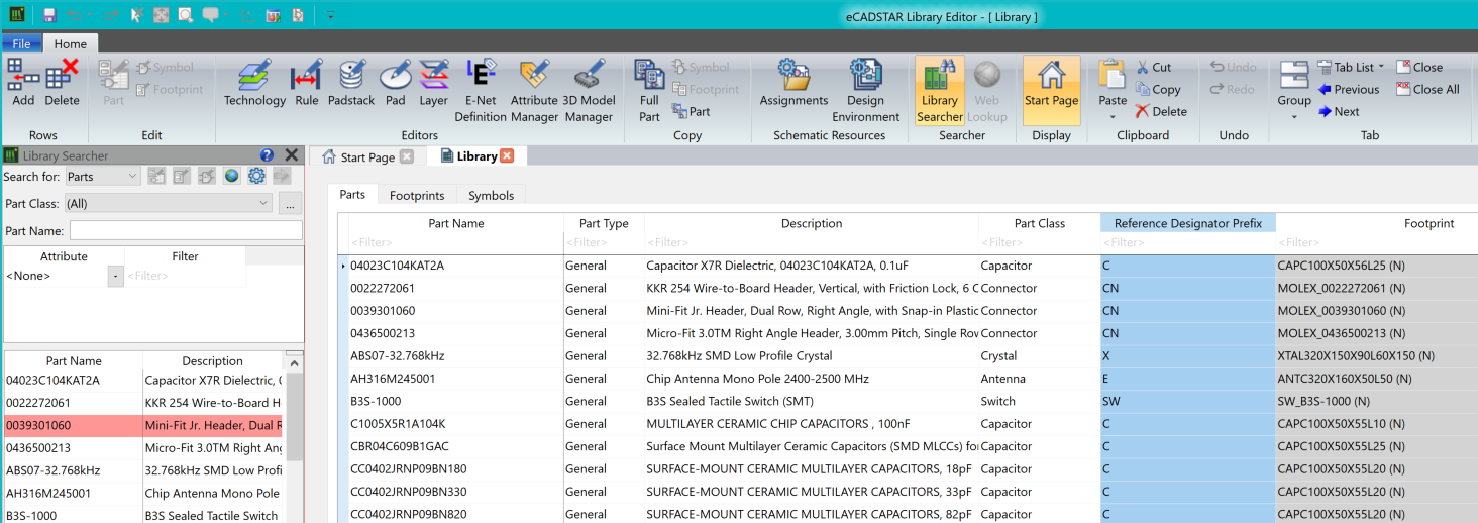Open the Pad editor
The image size is (1478, 523).
tap(395, 83)
